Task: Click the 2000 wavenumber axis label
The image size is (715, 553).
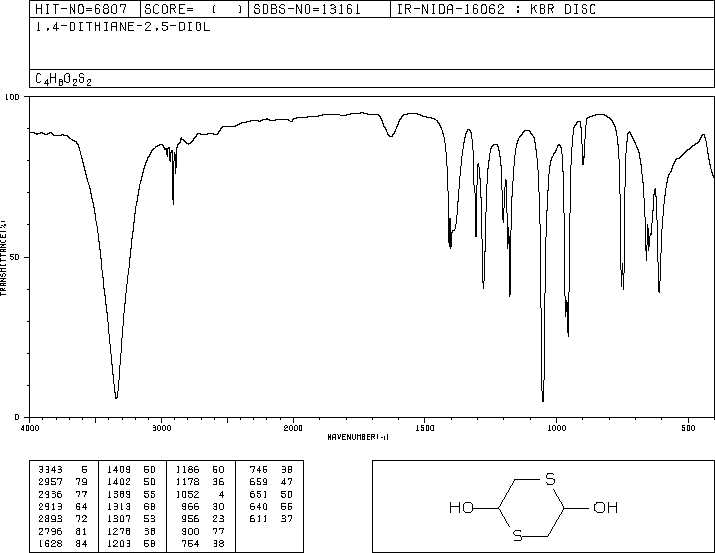Action: point(293,428)
